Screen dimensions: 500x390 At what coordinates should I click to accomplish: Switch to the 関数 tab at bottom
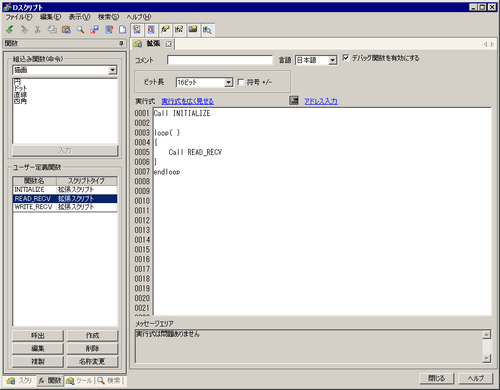(x=50, y=381)
